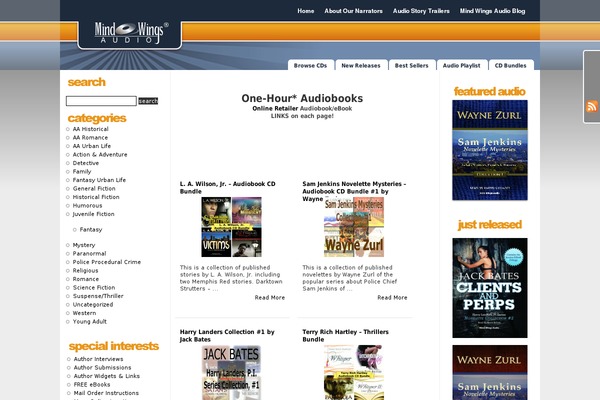Browse the Science Fiction category
The width and height of the screenshot is (600, 400).
tap(94, 287)
